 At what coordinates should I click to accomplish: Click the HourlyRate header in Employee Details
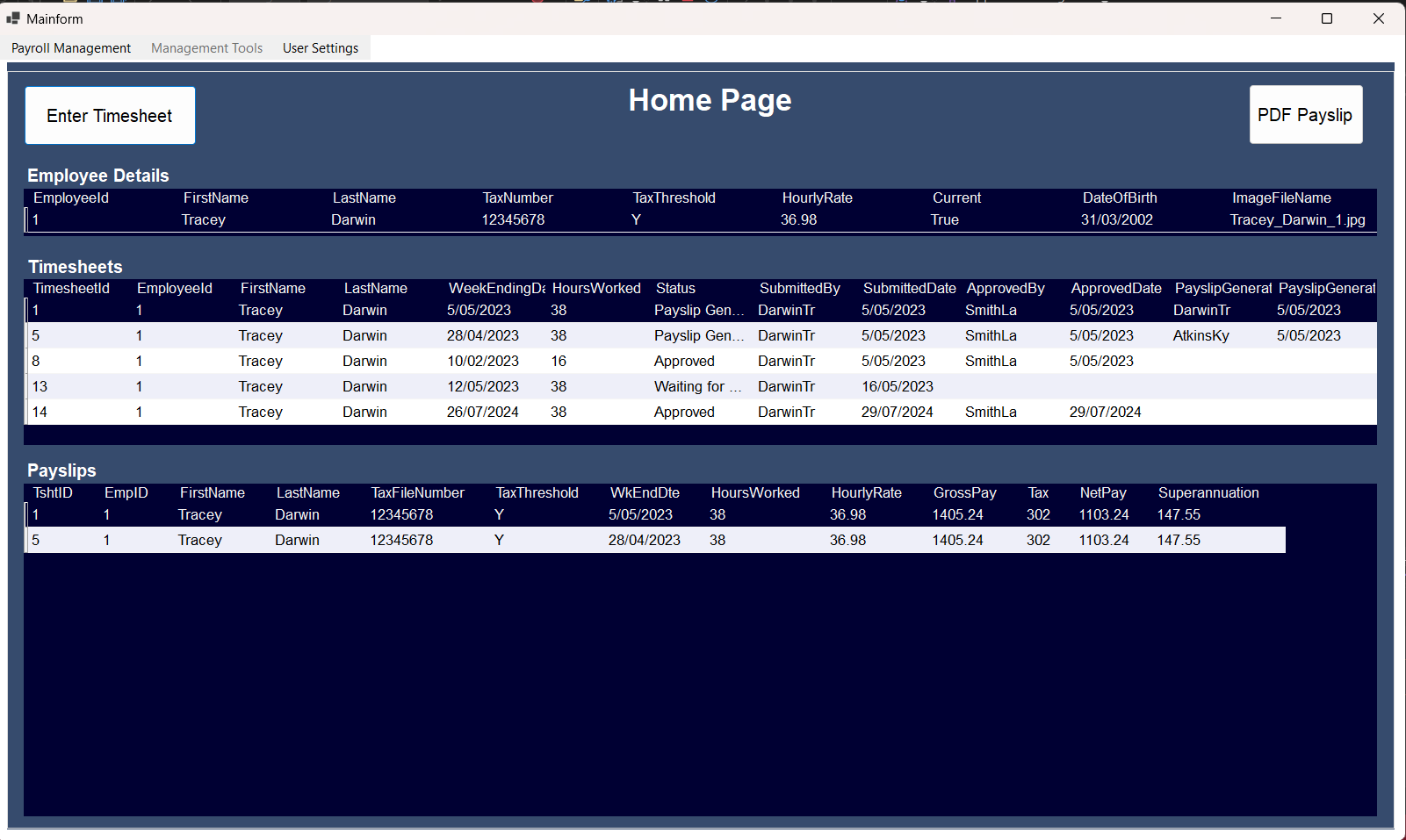pyautogui.click(x=817, y=198)
